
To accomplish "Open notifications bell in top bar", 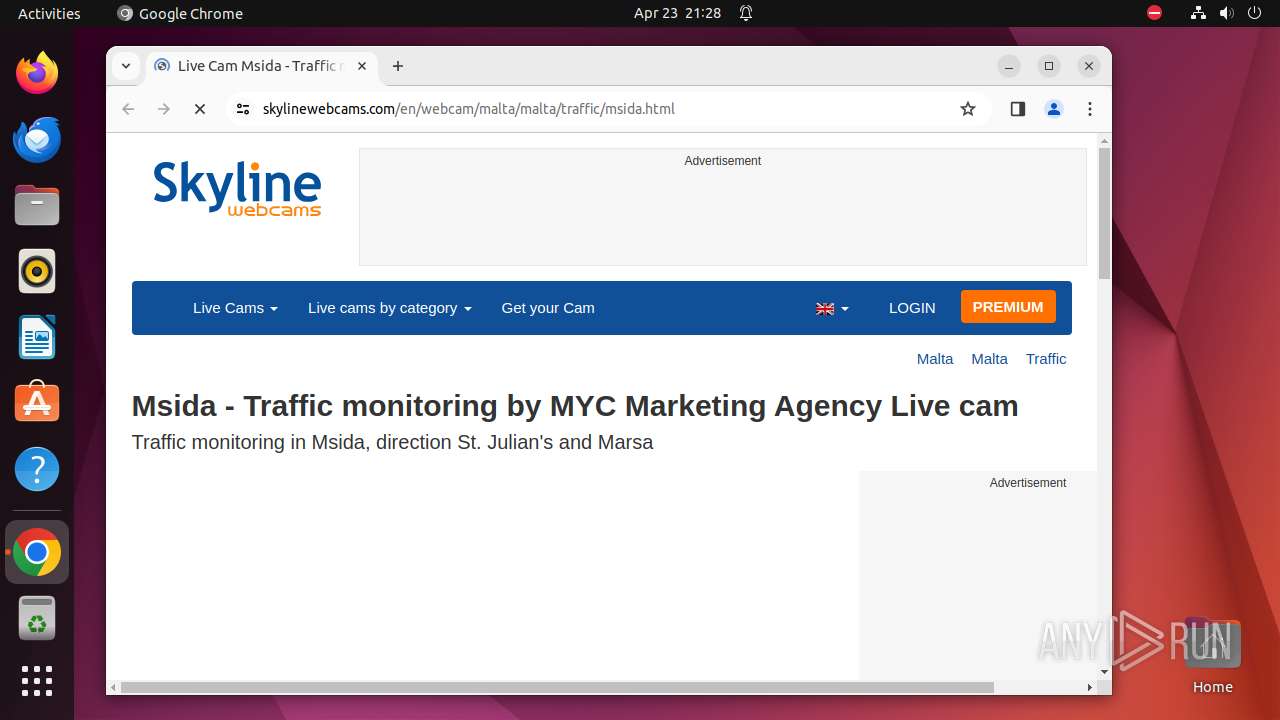I will pos(746,13).
